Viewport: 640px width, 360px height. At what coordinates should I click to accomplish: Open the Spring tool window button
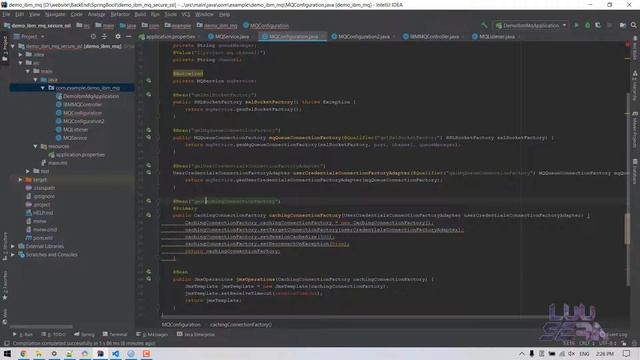pos(84,334)
